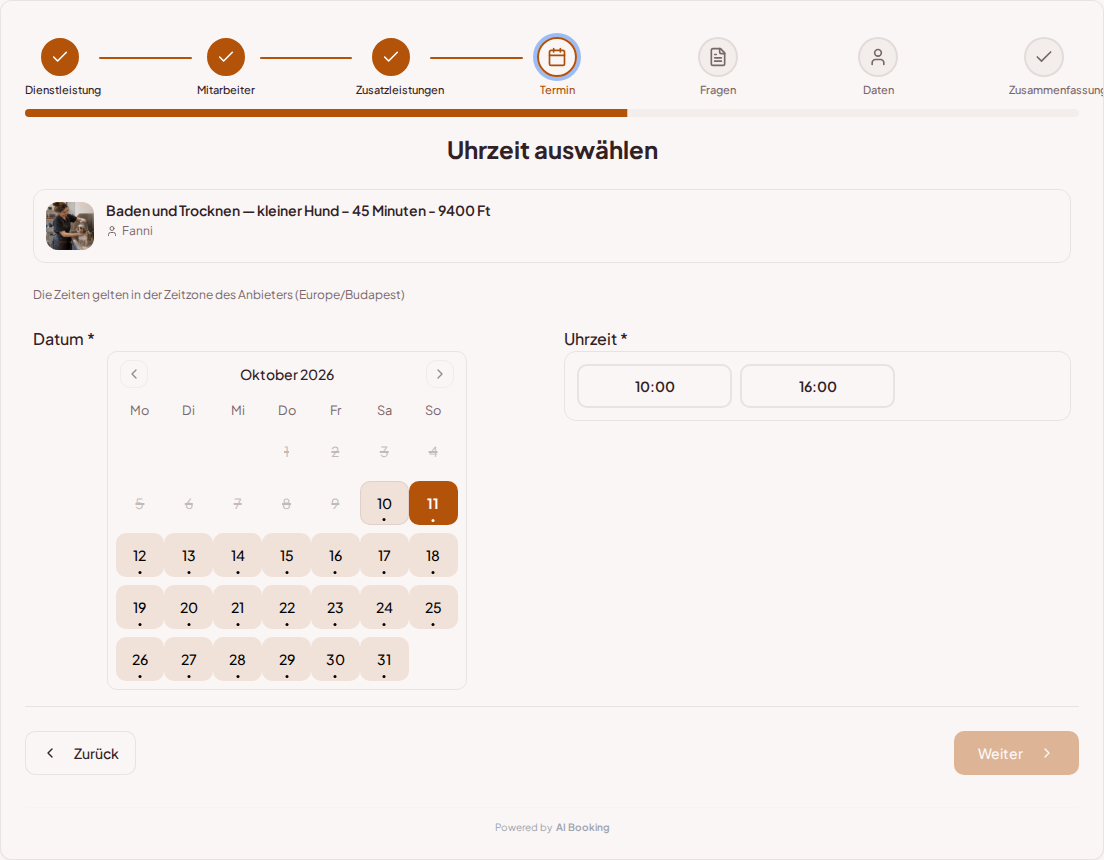Open the Daten person step icon
The image size is (1104, 860).
(878, 57)
